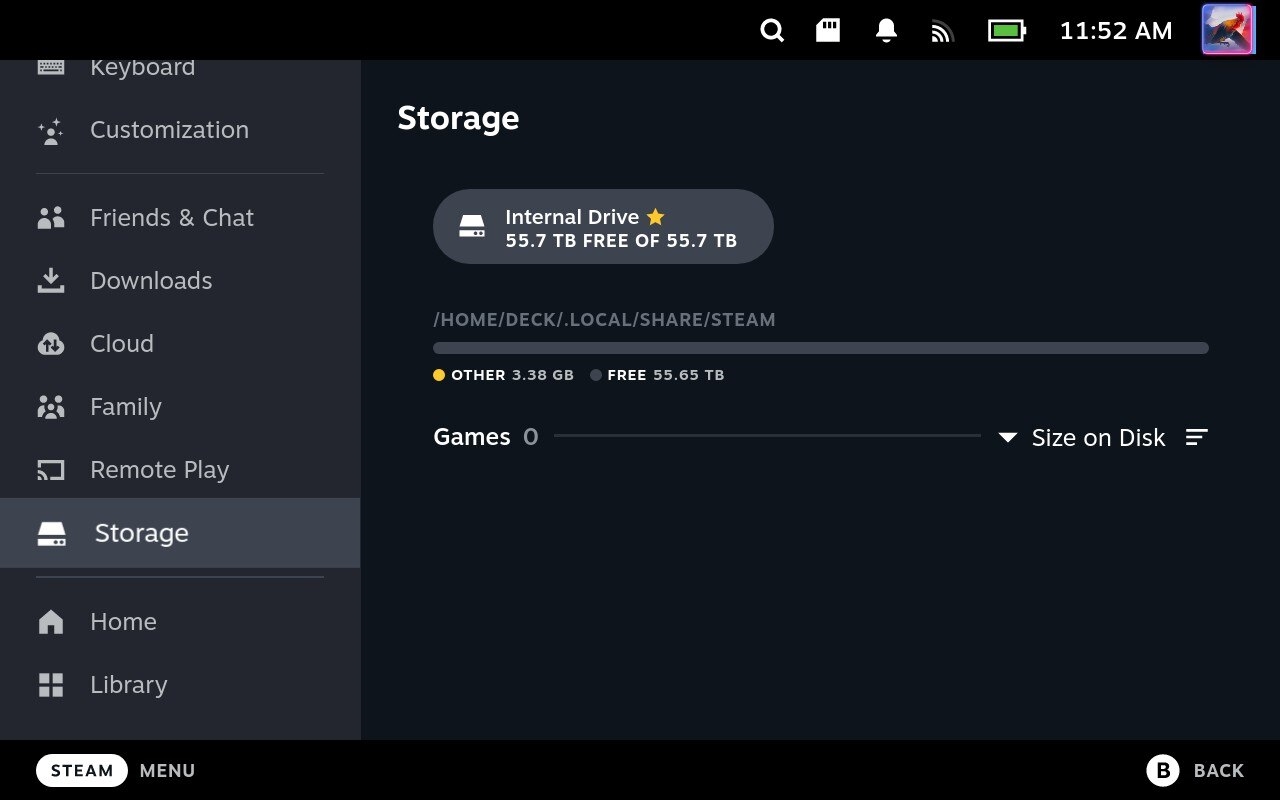Screen dimensions: 1280x800
Task: Click the Internal Drive disk icon
Action: point(472,226)
